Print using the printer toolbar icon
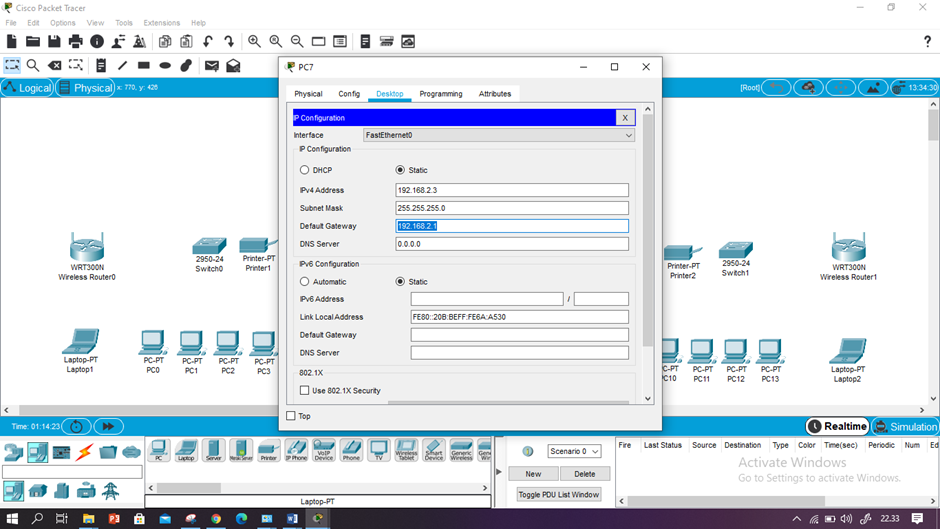 [76, 41]
